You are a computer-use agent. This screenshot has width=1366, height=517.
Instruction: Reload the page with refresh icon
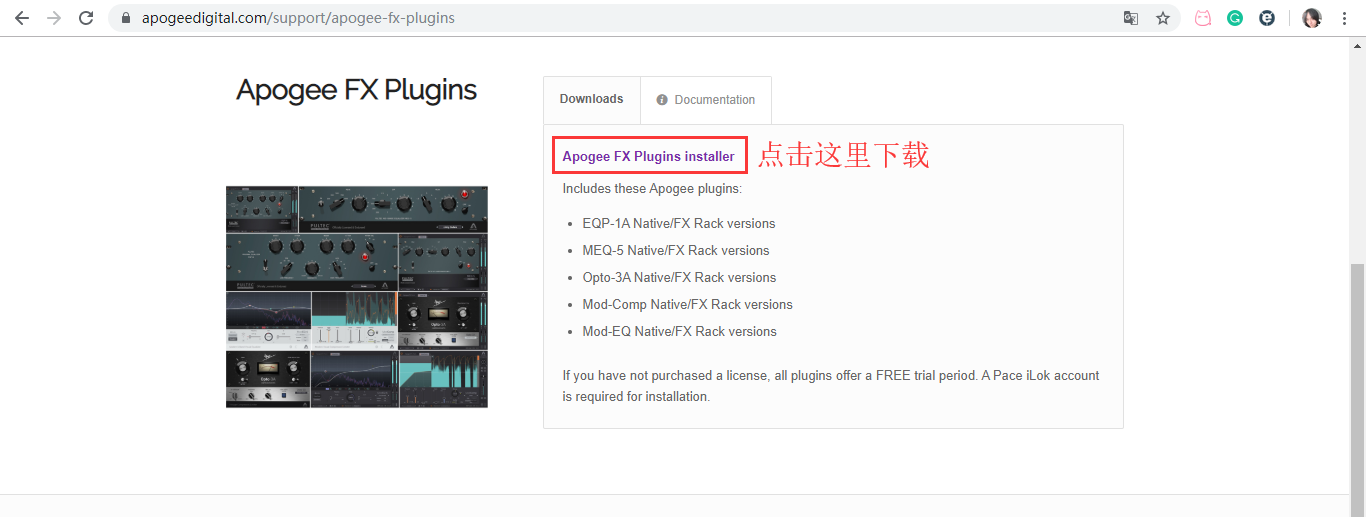pos(86,18)
